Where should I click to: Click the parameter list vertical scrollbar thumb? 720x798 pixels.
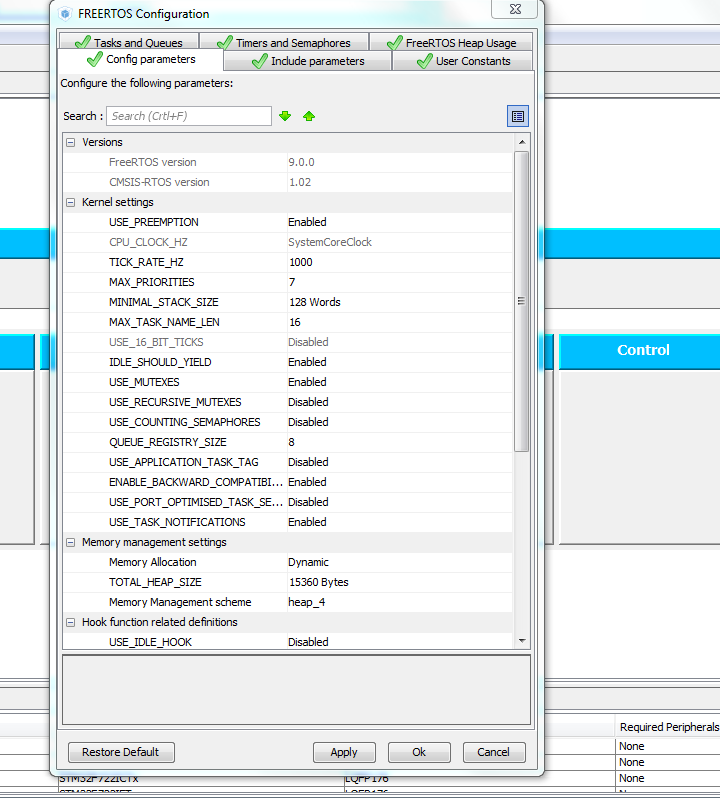[522, 301]
